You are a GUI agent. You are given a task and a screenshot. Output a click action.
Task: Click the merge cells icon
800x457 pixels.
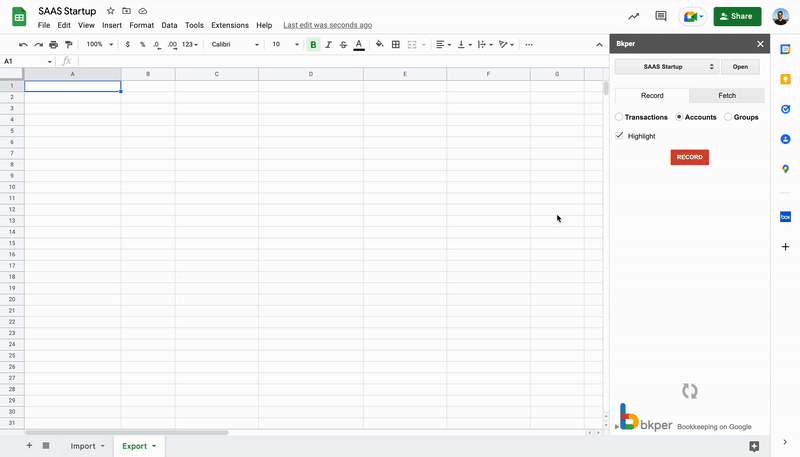pos(412,45)
